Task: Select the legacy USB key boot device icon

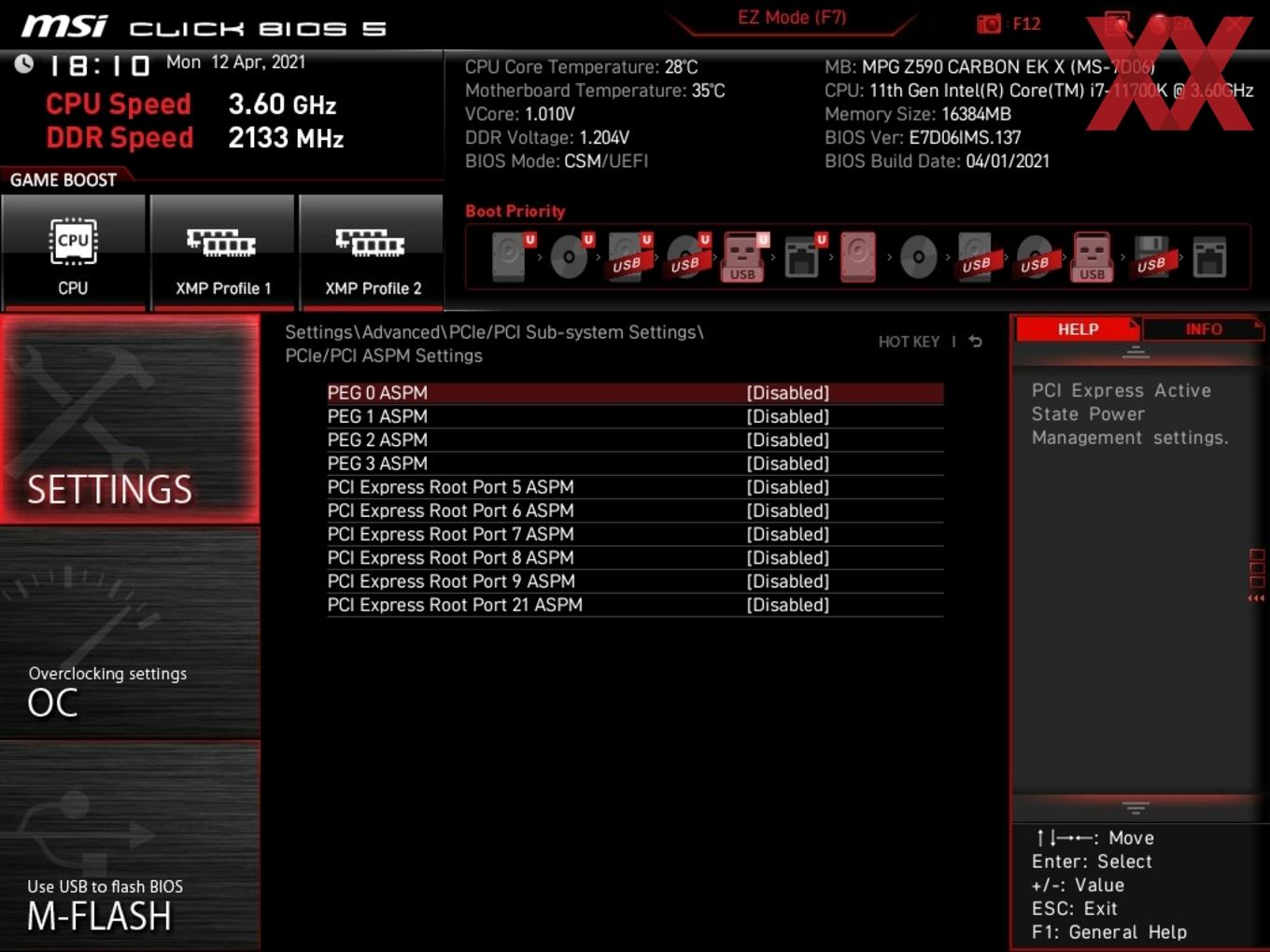Action: [x=1093, y=257]
